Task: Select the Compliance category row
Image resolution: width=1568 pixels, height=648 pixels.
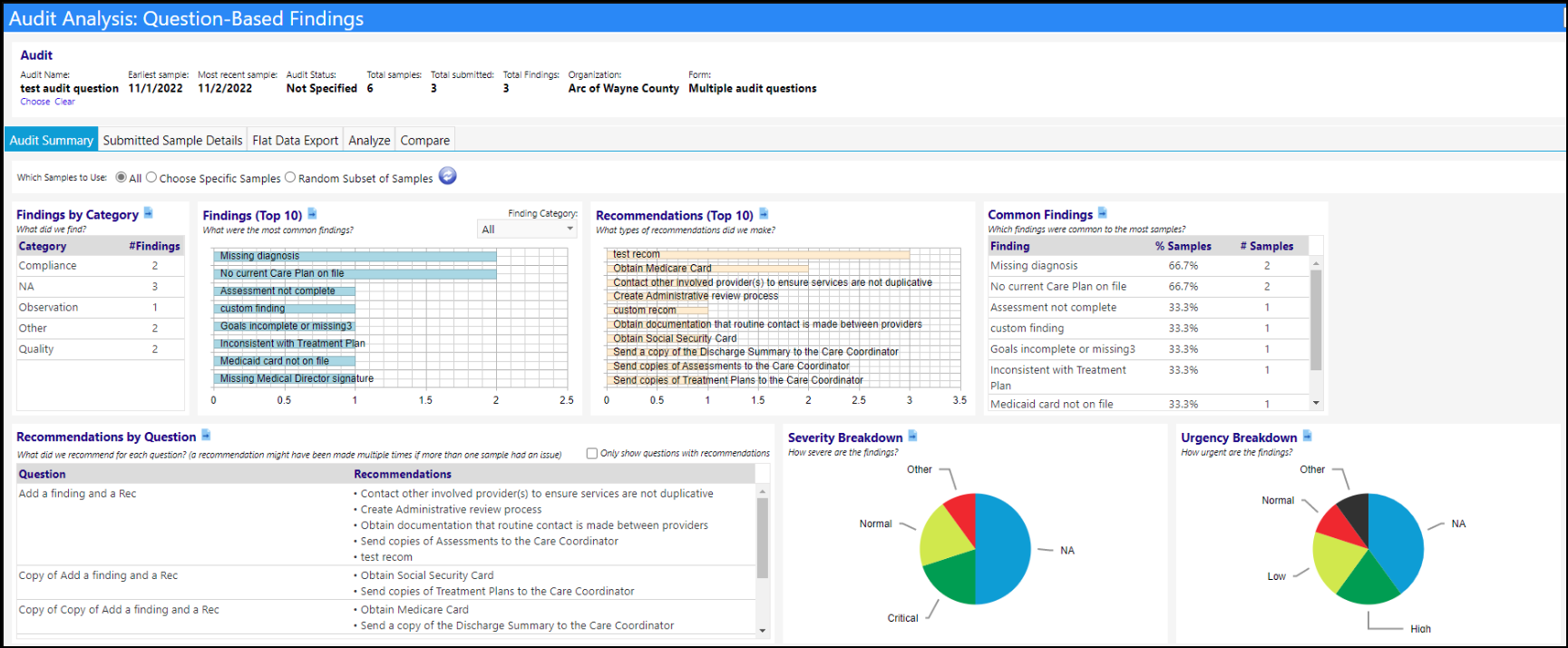Action: point(100,266)
